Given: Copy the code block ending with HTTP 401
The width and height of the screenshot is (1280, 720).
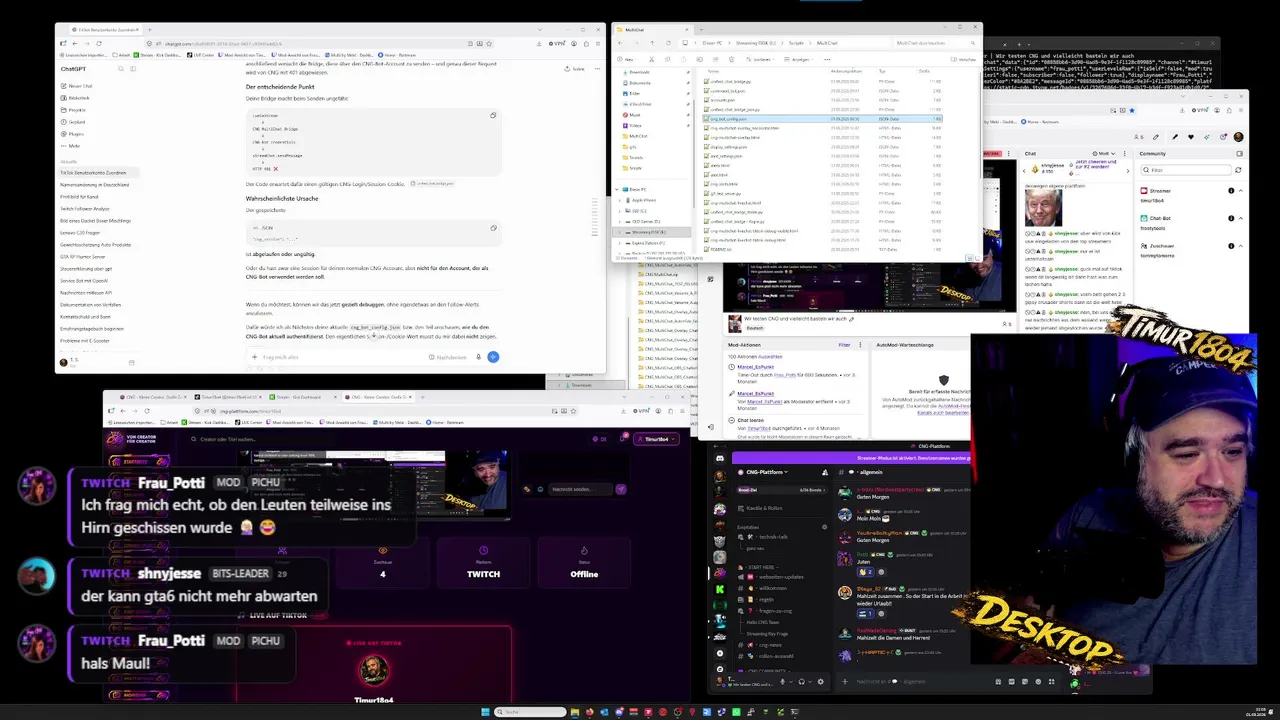Looking at the screenshot, I should [493, 115].
